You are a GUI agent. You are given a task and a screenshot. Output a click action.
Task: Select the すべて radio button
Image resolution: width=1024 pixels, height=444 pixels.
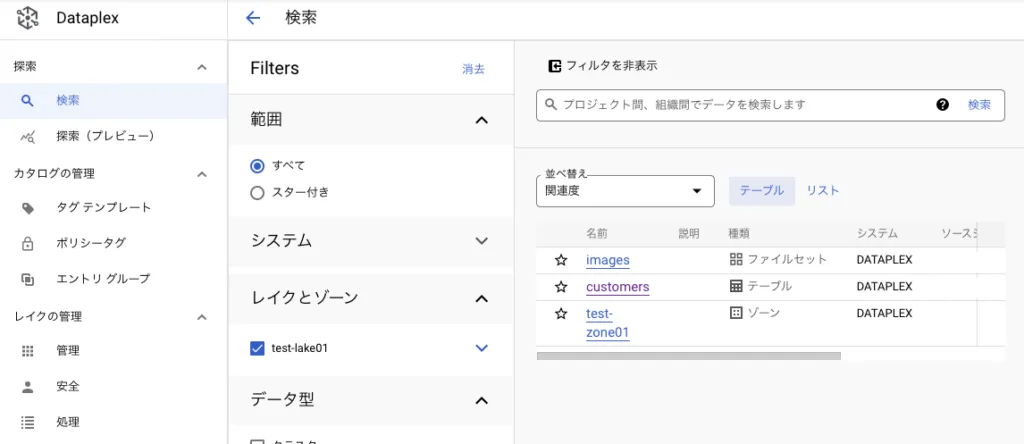(x=257, y=166)
